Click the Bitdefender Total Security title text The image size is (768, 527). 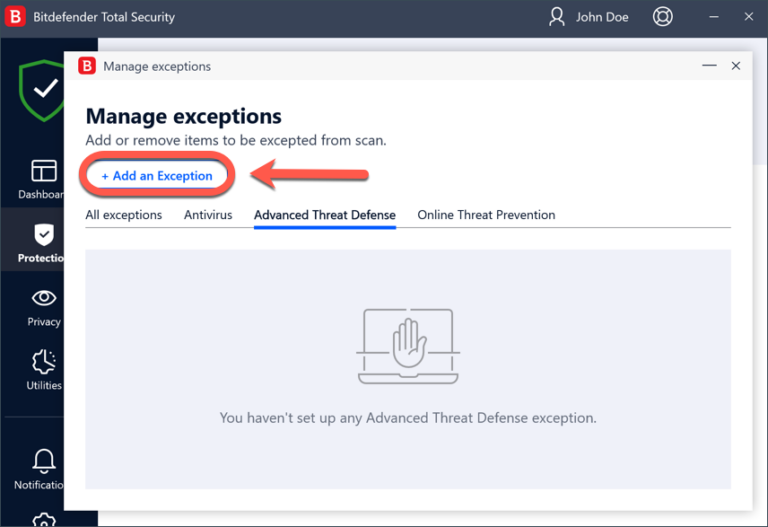point(104,17)
